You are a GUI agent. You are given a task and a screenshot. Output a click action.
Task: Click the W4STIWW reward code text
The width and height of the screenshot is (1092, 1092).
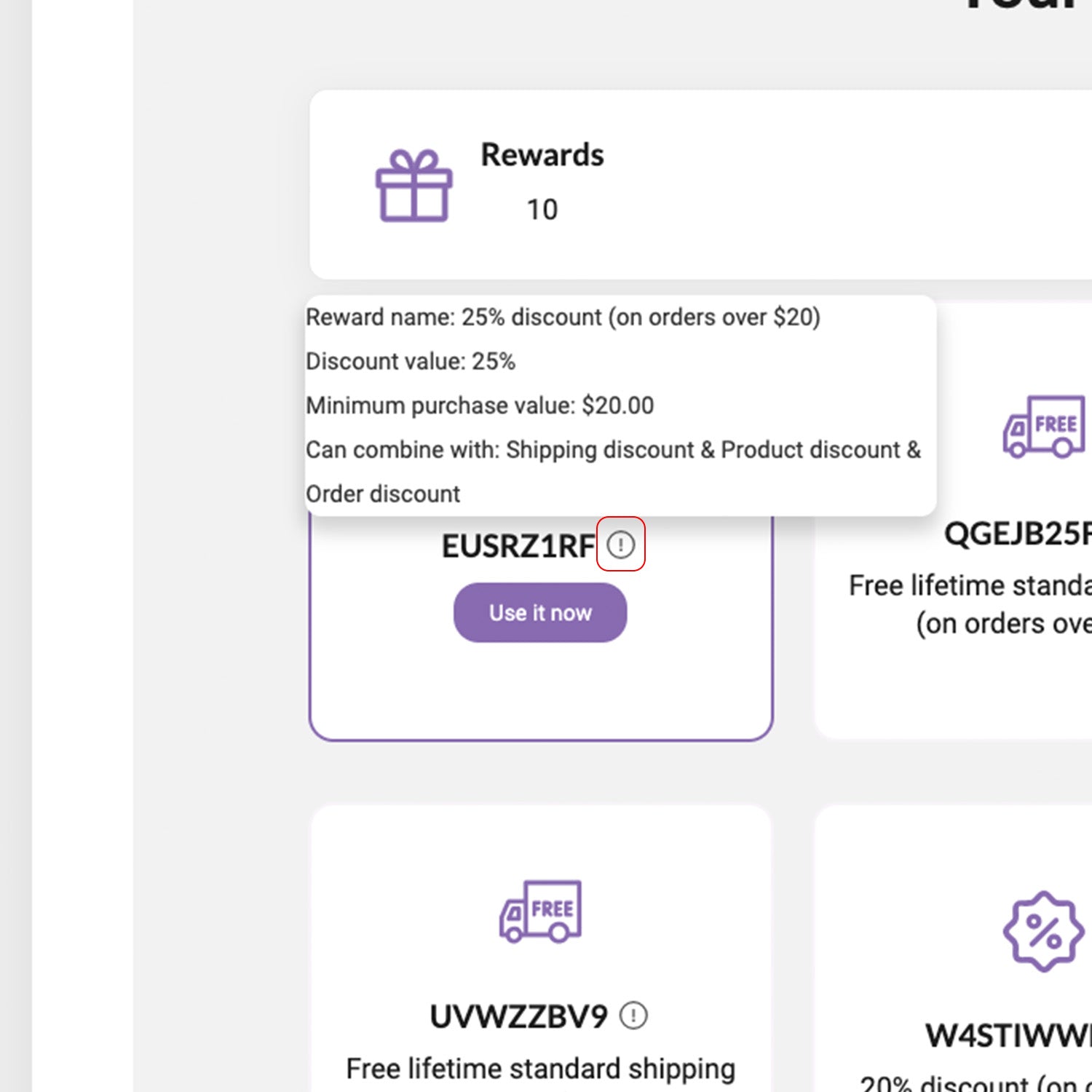click(x=1008, y=1035)
